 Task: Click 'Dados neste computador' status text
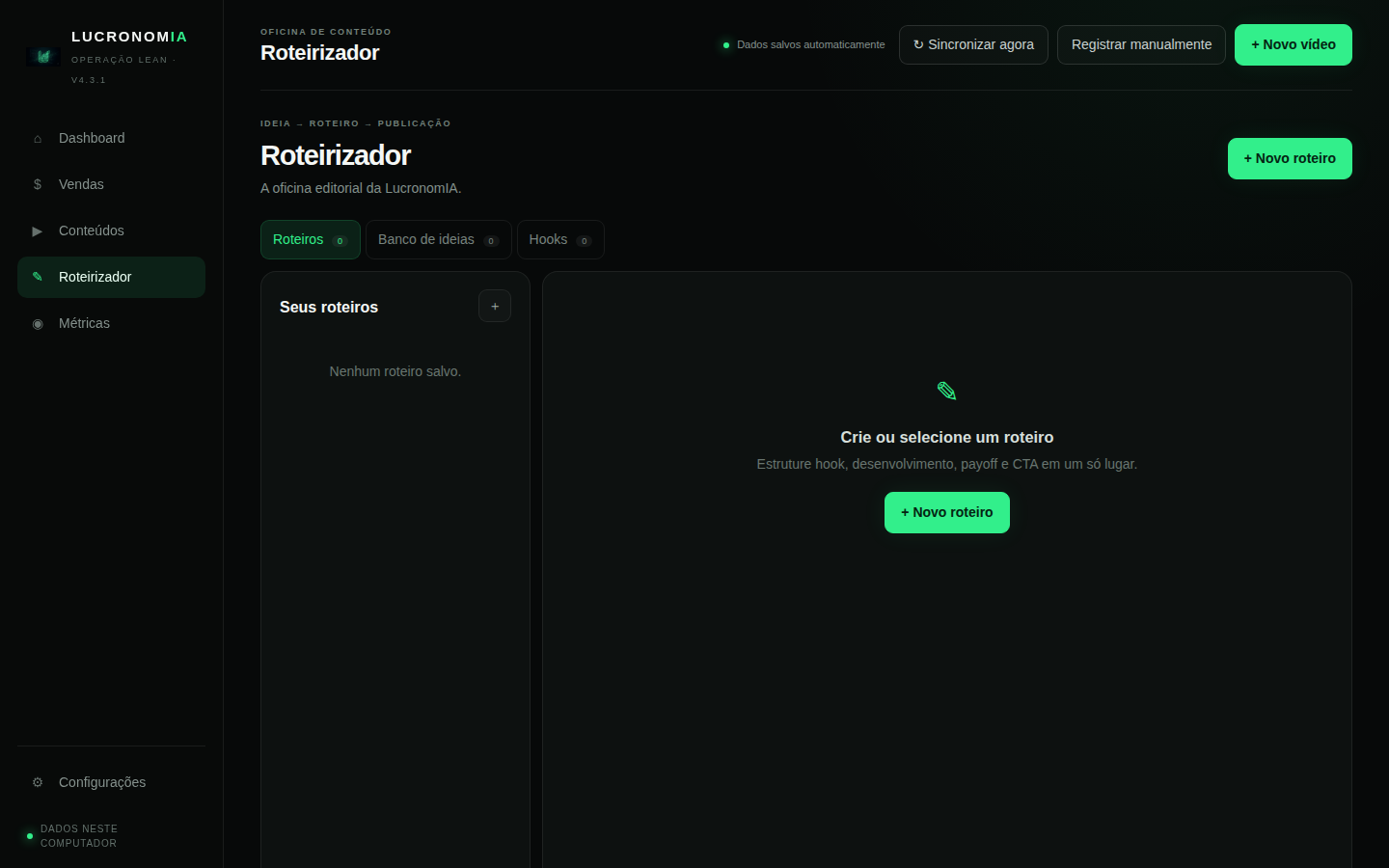[x=79, y=836]
